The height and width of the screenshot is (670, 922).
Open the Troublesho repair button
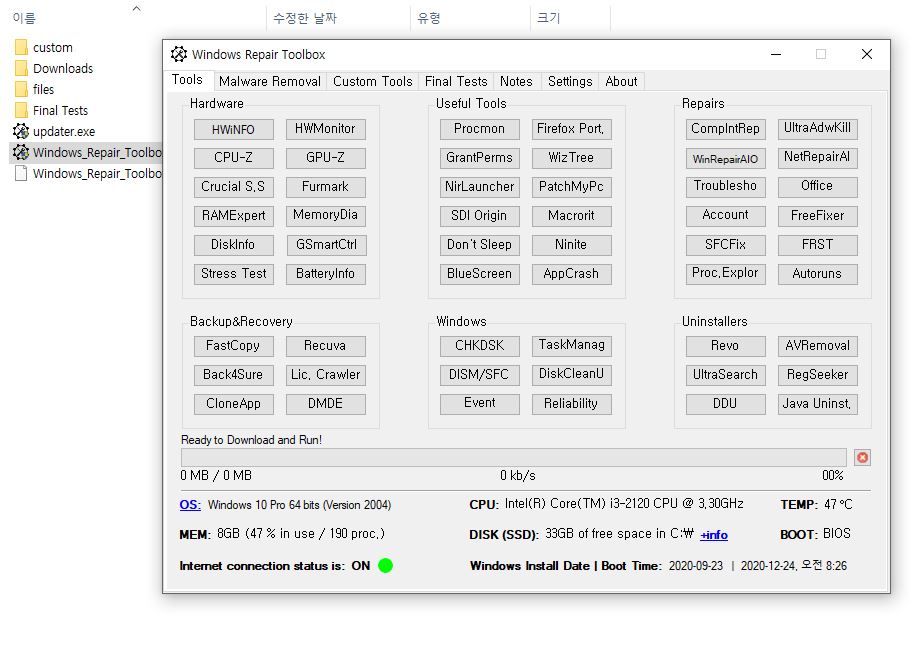point(726,186)
